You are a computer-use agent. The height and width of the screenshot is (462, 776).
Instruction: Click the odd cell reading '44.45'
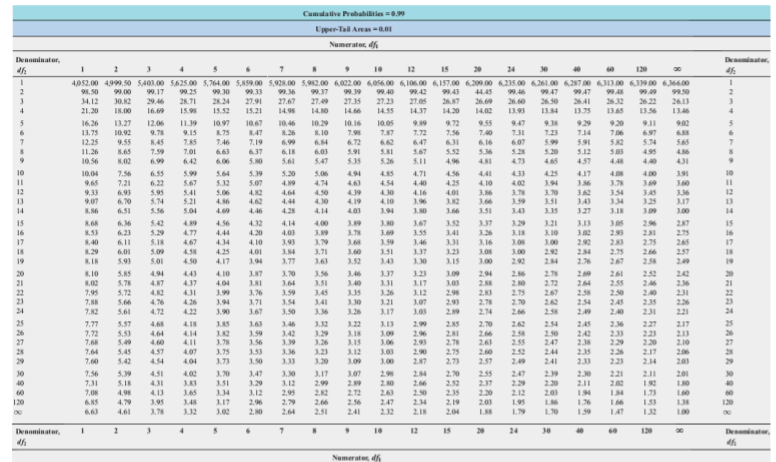(x=484, y=92)
